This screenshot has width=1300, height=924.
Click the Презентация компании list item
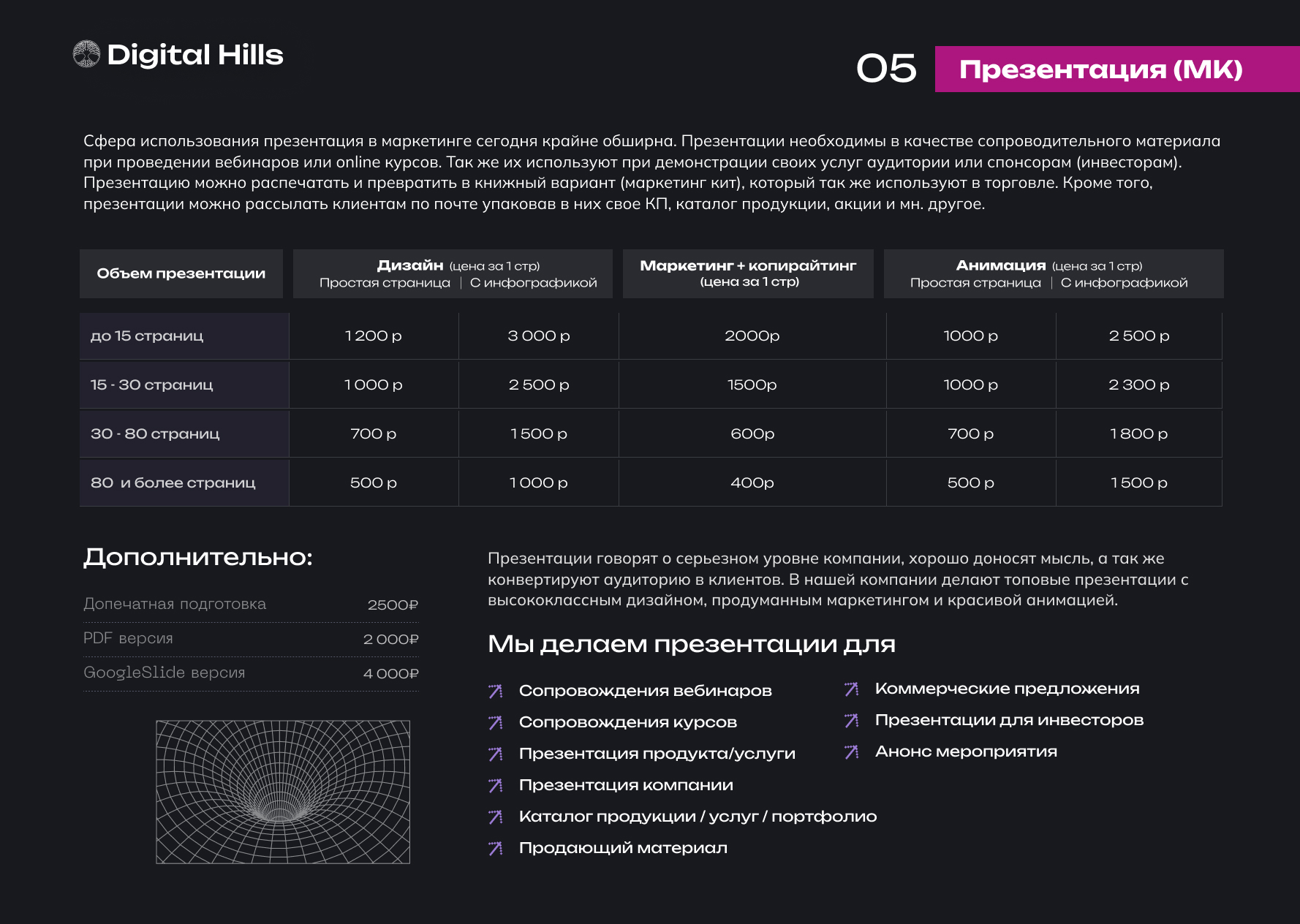point(626,785)
